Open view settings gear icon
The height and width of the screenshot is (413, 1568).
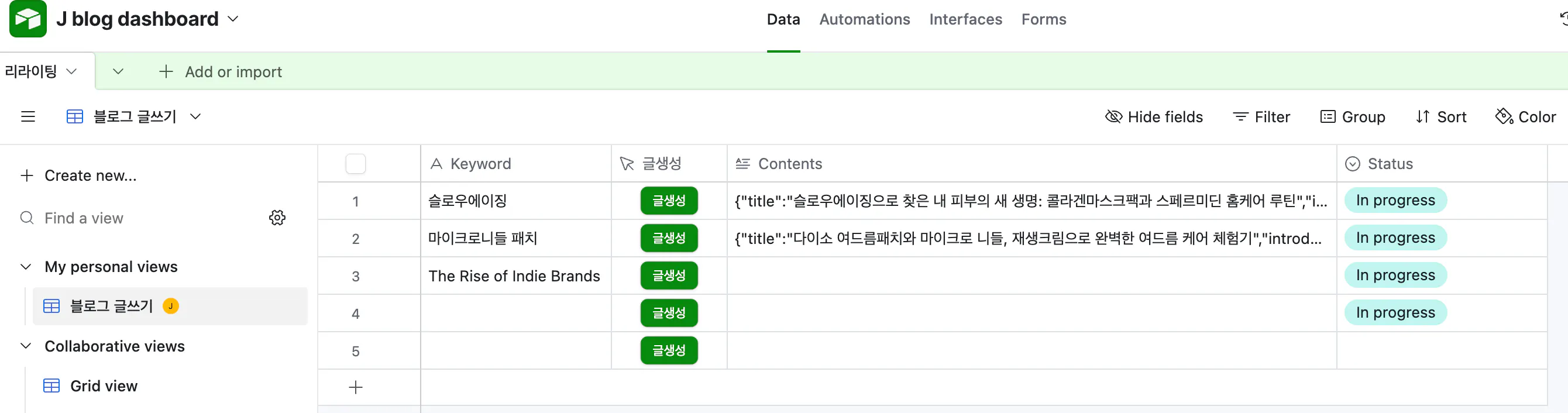coord(277,218)
